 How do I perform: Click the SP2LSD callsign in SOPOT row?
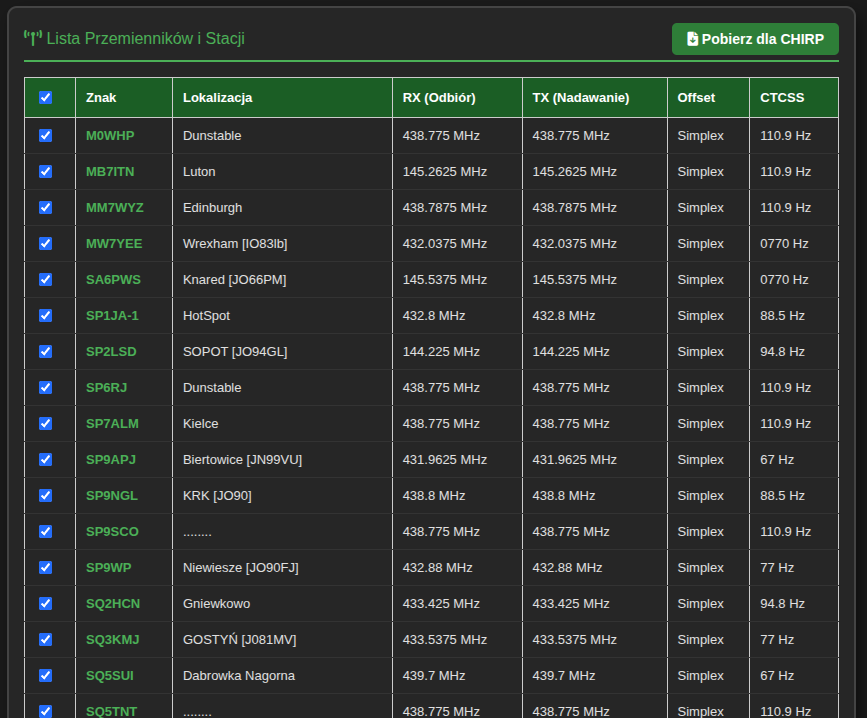pos(111,351)
